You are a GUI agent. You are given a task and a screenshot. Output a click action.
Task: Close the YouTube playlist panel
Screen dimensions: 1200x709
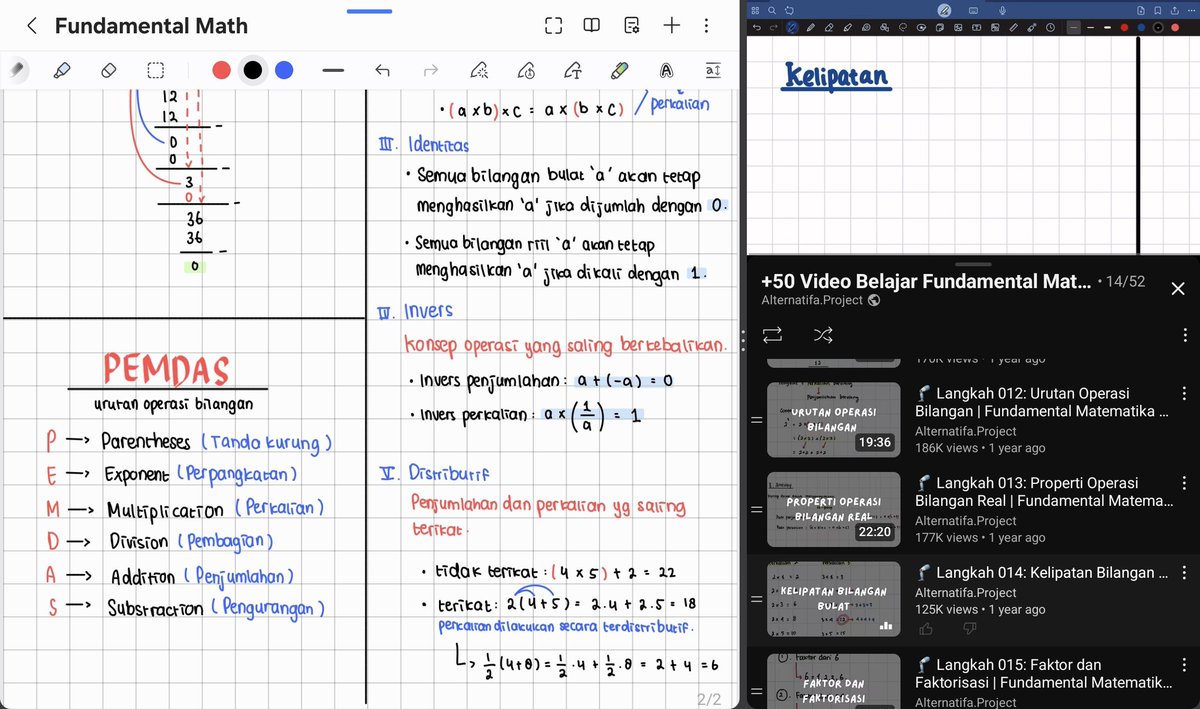(1178, 288)
